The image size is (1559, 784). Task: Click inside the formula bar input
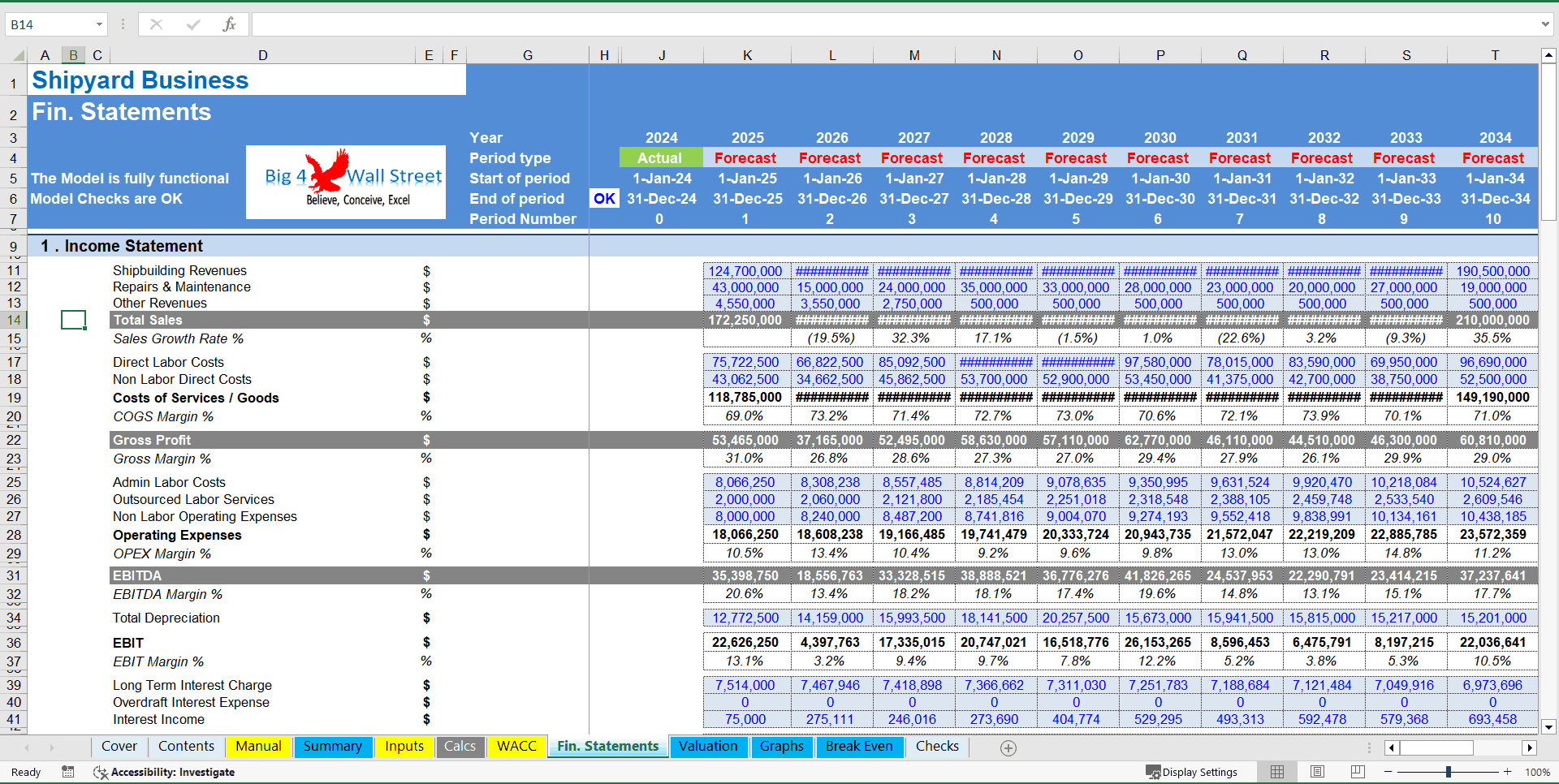pos(893,24)
